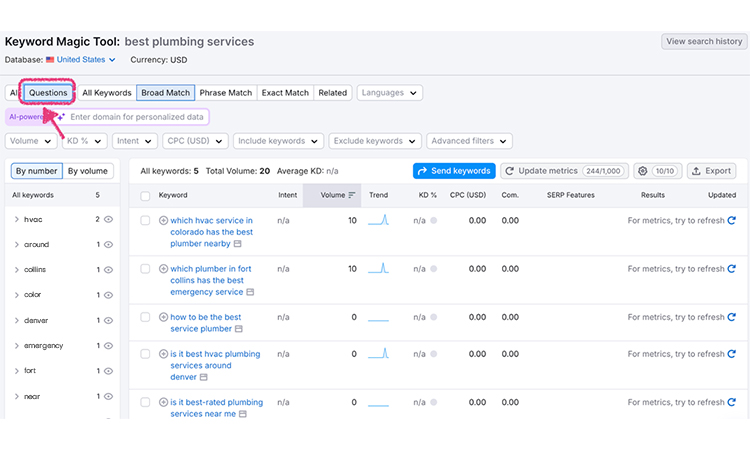Open the Intent filter dropdown
This screenshot has width=750, height=450.
coord(134,141)
